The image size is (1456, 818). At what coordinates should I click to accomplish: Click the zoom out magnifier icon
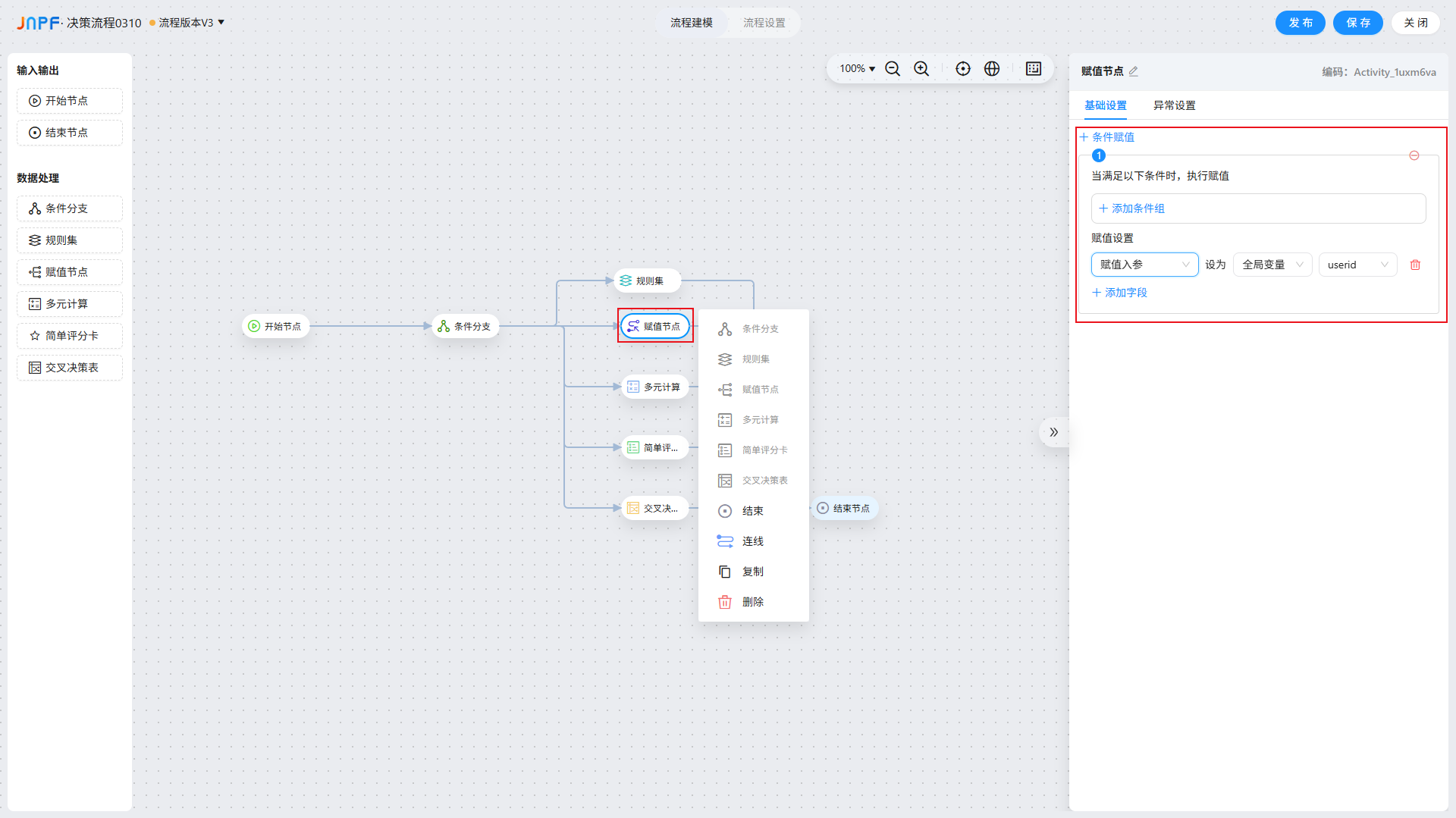893,69
